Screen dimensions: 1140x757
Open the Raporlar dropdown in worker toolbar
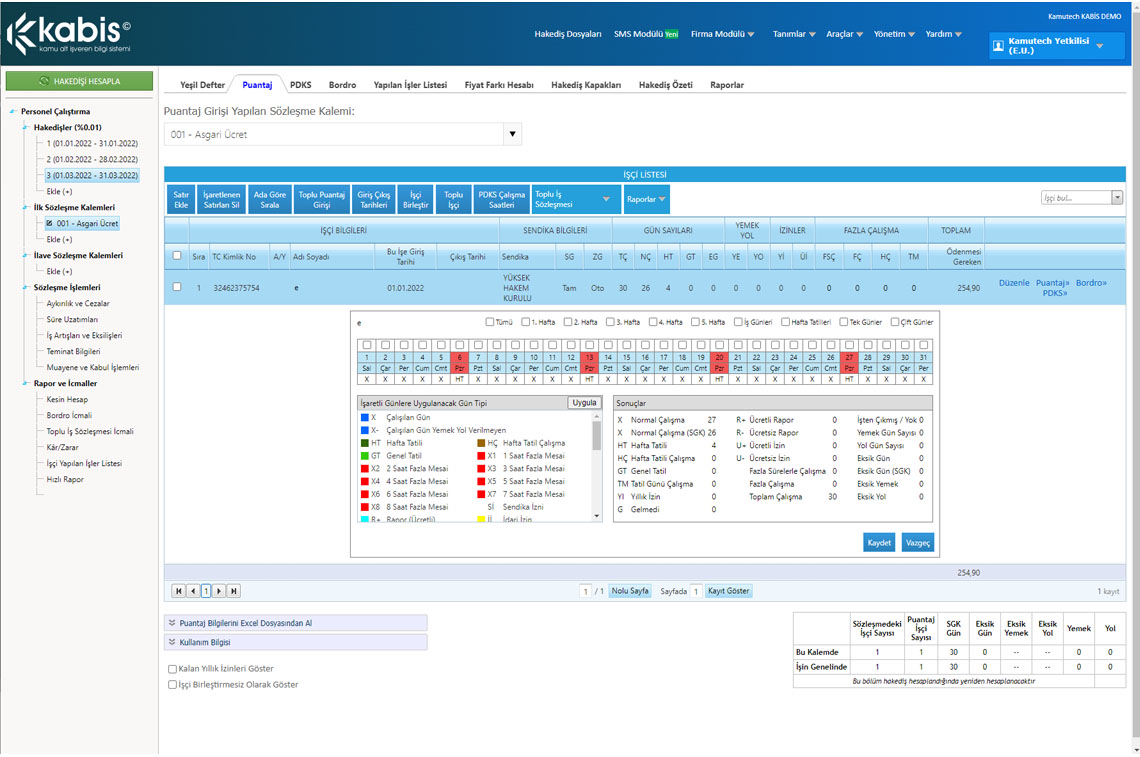tap(646, 199)
